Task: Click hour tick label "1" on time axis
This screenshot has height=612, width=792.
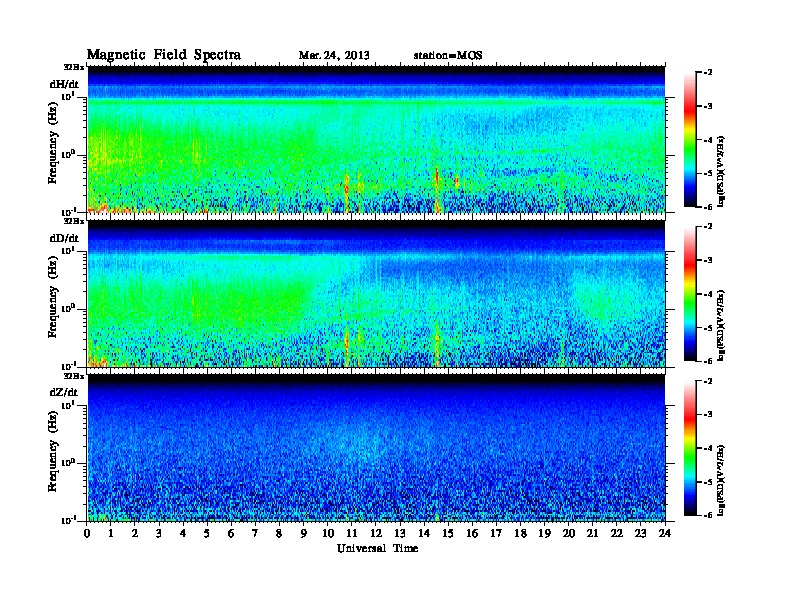Action: click(x=111, y=533)
